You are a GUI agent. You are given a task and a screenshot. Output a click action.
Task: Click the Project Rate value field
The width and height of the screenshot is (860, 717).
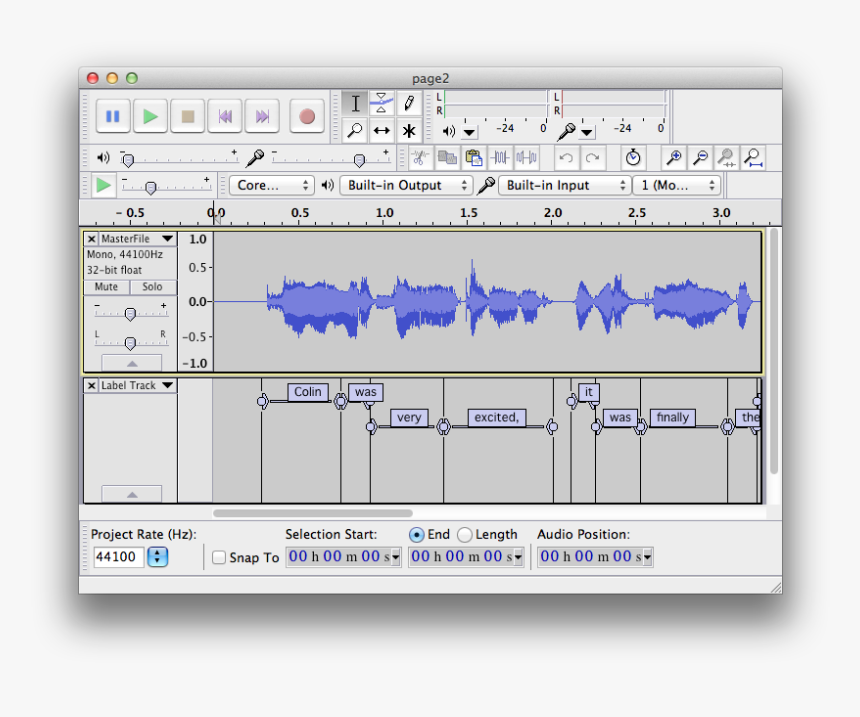tap(118, 557)
